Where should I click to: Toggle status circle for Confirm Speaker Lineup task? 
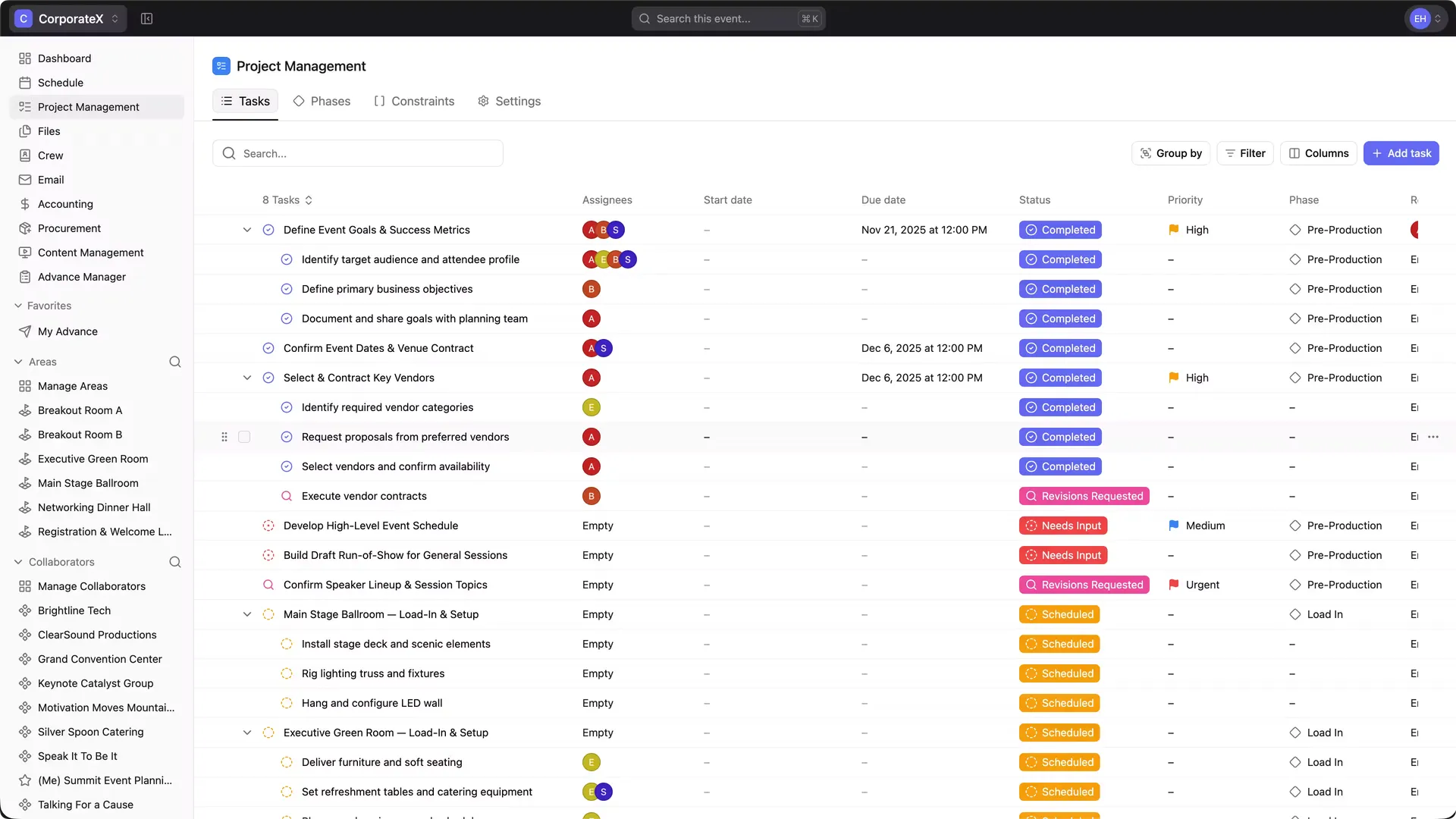(x=268, y=585)
